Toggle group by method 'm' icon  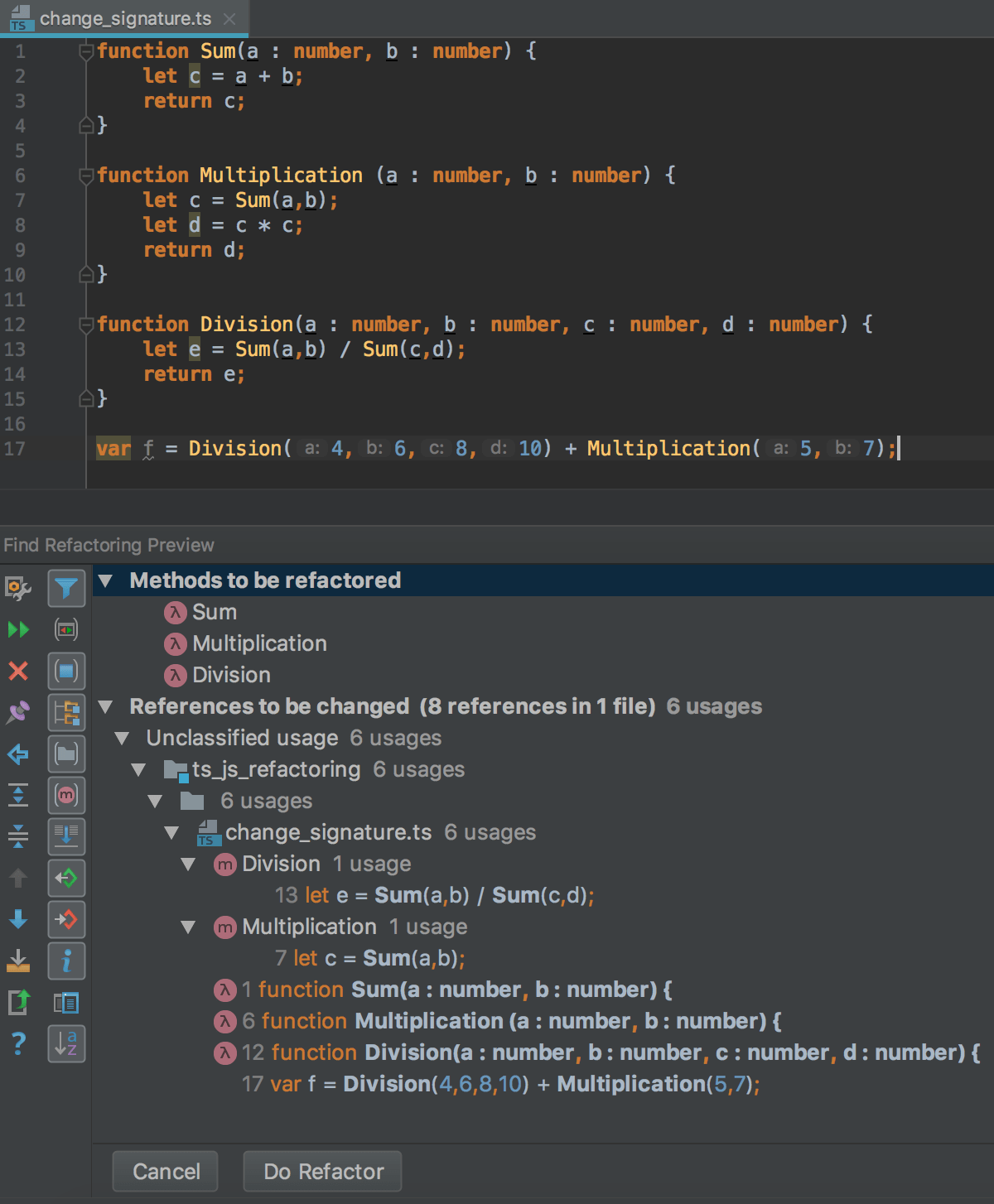click(66, 795)
